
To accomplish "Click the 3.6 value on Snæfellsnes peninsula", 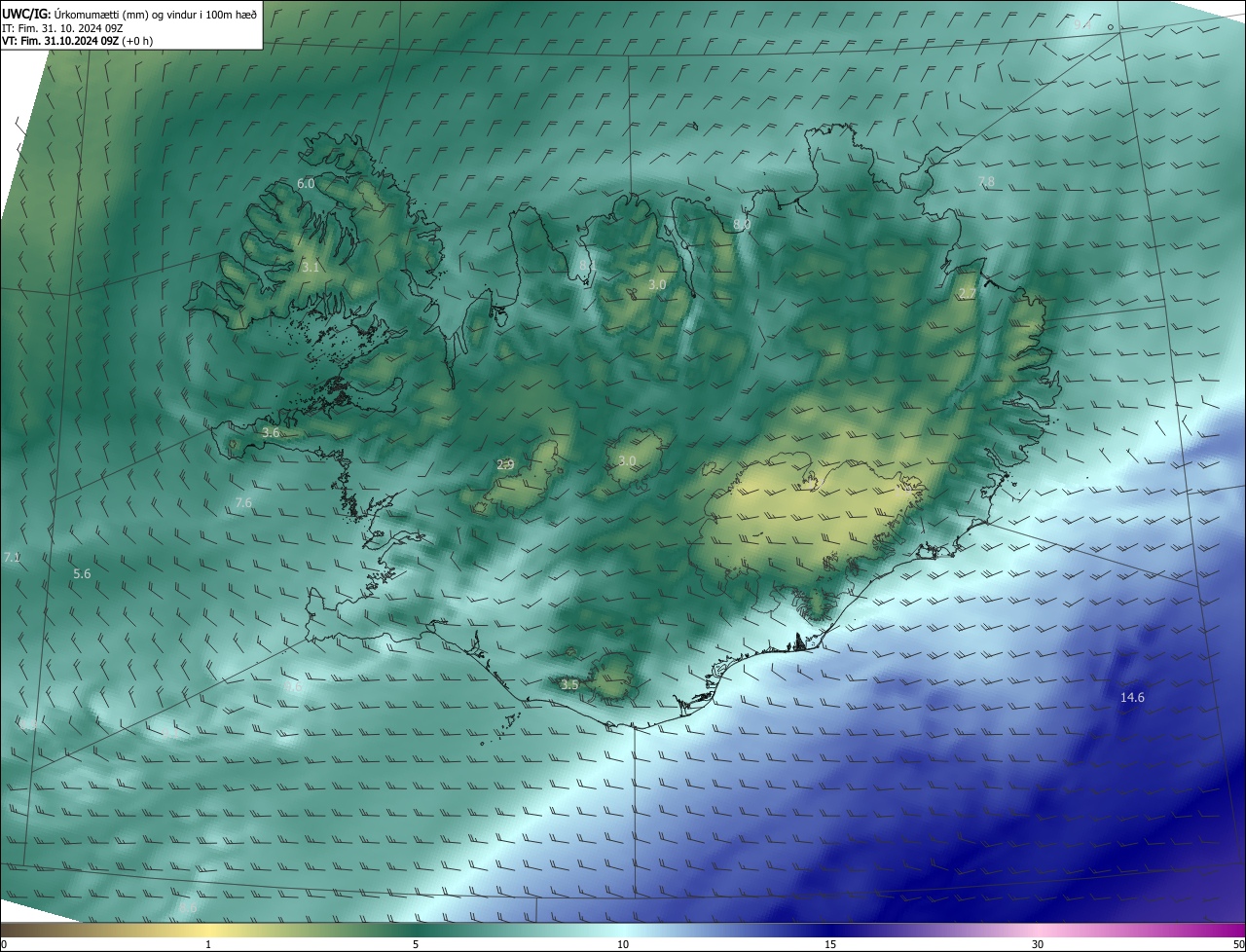I will (272, 432).
